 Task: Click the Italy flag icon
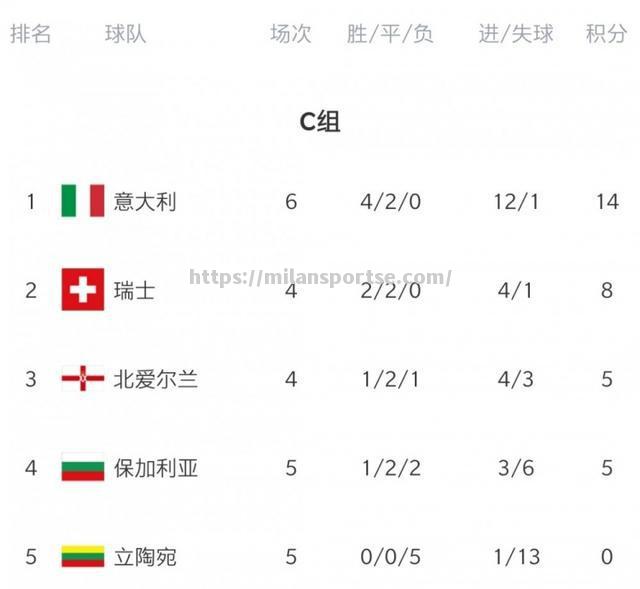[83, 200]
